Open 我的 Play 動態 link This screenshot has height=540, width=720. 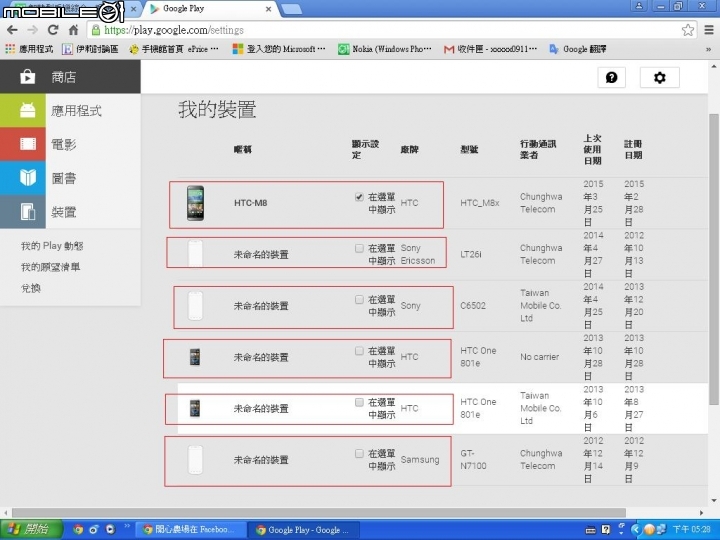[52, 246]
